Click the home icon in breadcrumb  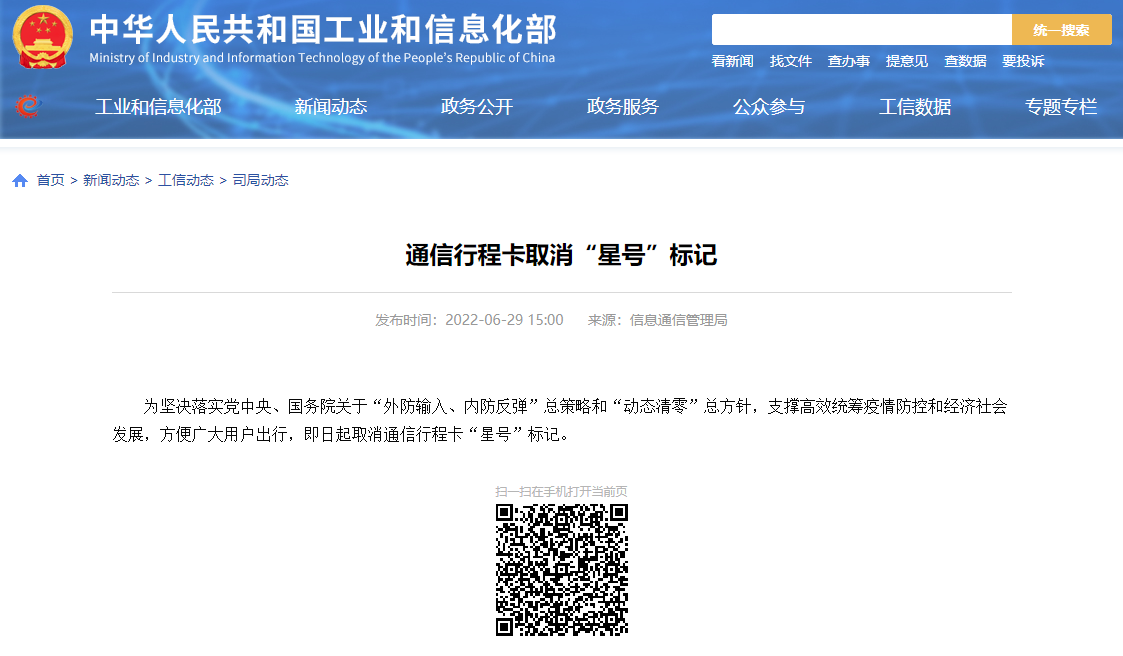coord(20,181)
